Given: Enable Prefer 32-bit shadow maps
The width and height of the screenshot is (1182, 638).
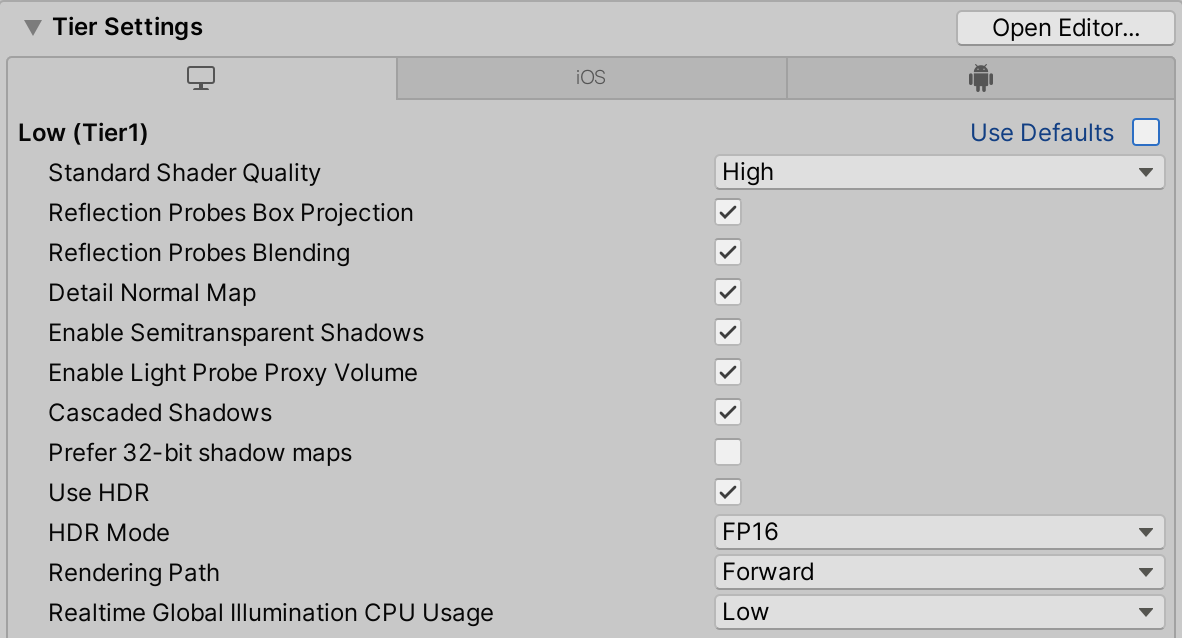Looking at the screenshot, I should (x=728, y=452).
